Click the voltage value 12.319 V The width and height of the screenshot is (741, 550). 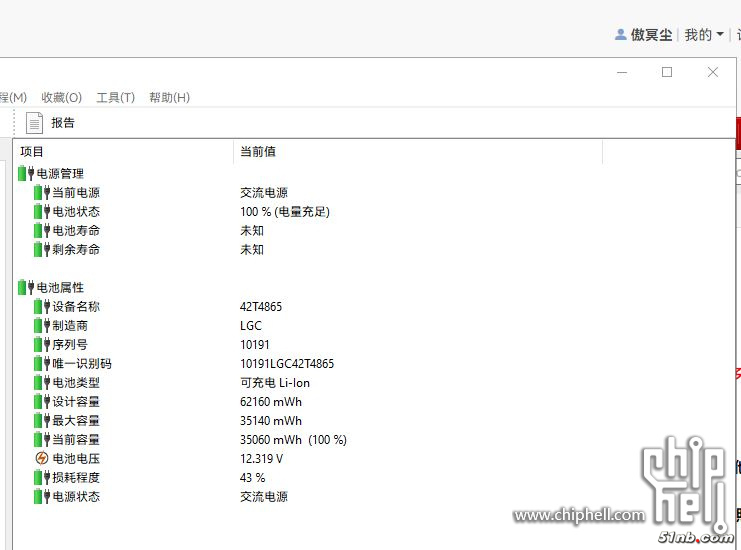pyautogui.click(x=261, y=458)
